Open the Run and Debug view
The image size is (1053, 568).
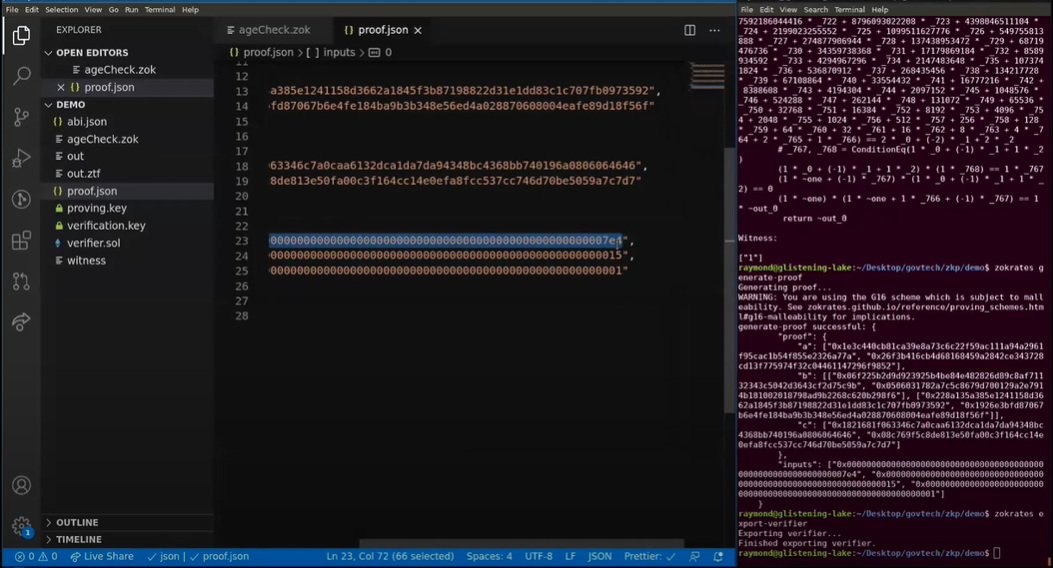[21, 158]
